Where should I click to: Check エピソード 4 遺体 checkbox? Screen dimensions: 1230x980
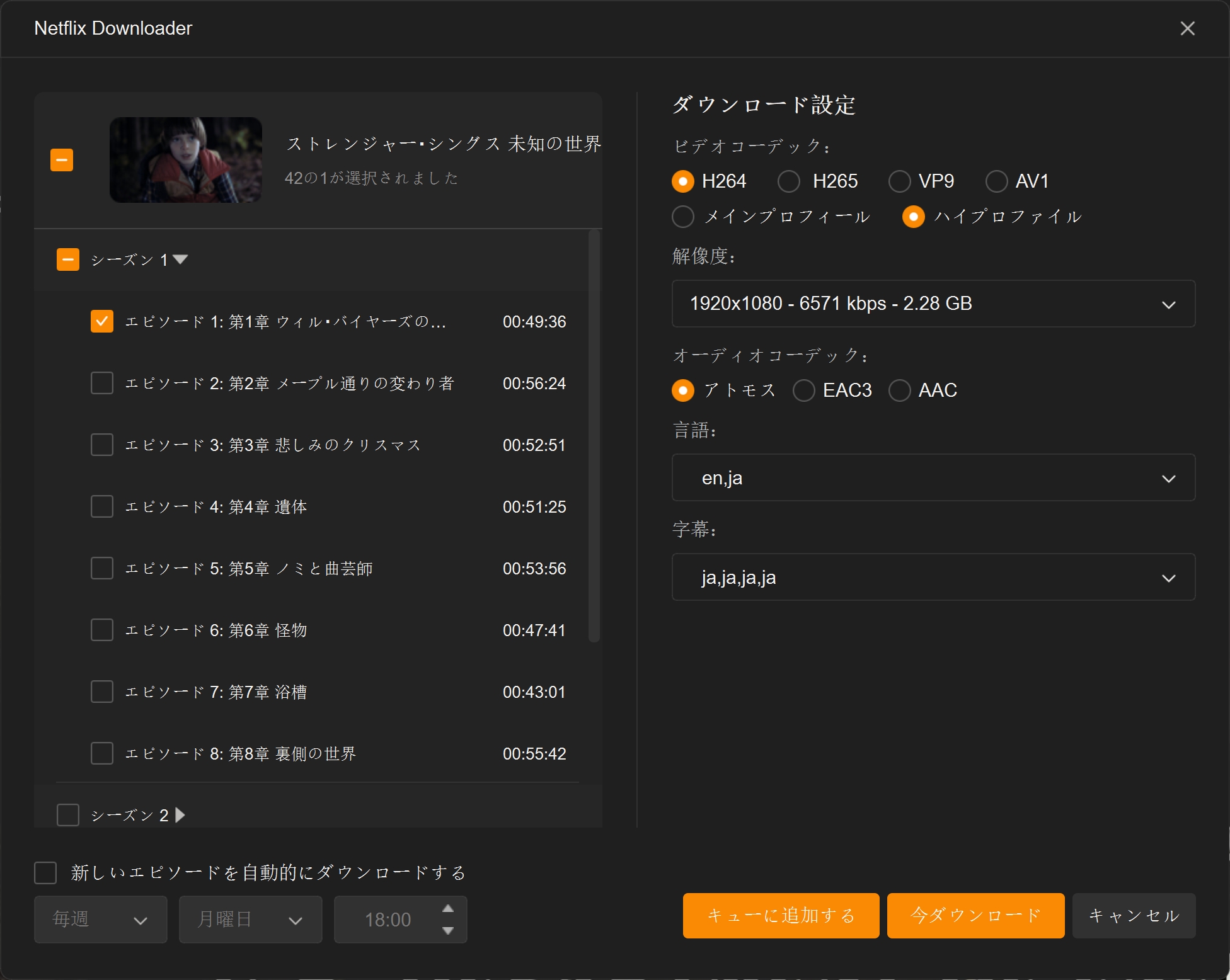[102, 506]
